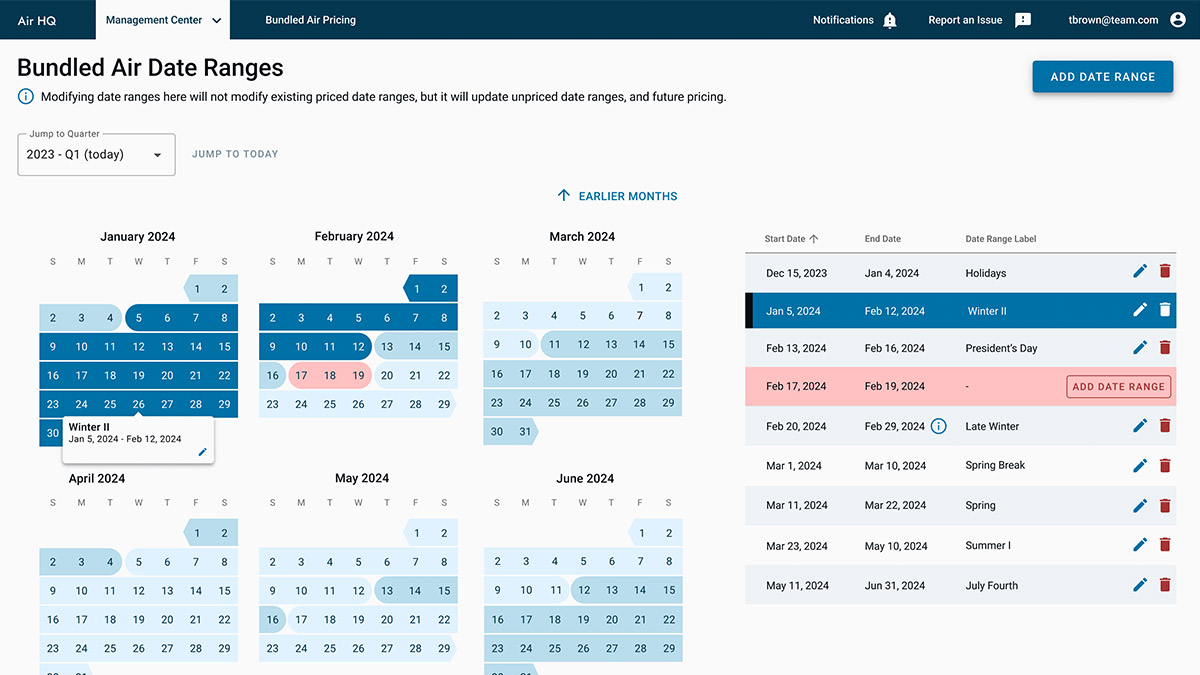This screenshot has width=1200, height=675.
Task: Click the 'Feb 16, 2024' end date cell
Action: pyautogui.click(x=895, y=349)
